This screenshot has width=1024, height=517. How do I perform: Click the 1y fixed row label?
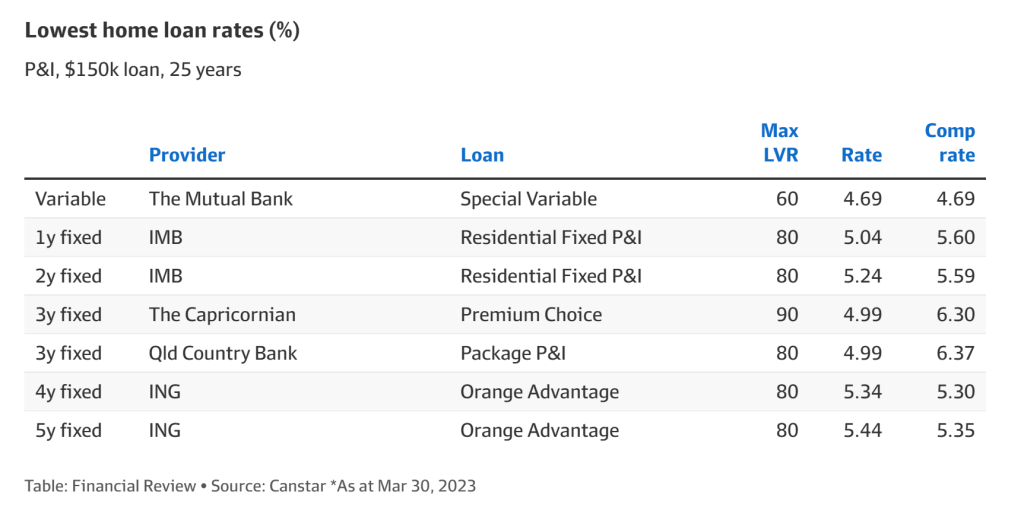(x=68, y=237)
